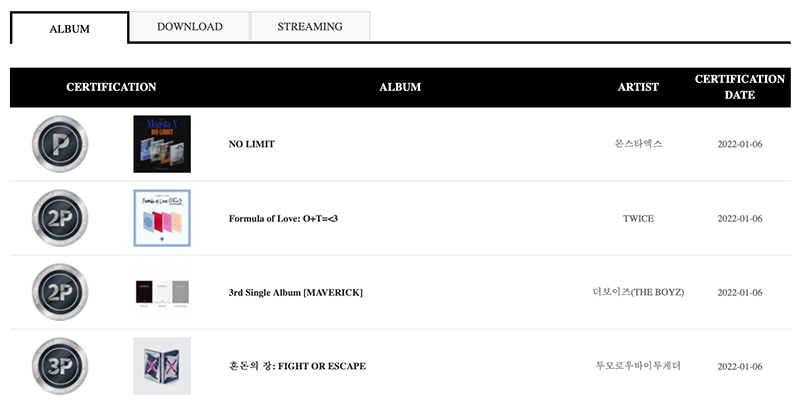Open the Monsta X NO LIMIT album cover
800x402 pixels.
click(162, 144)
